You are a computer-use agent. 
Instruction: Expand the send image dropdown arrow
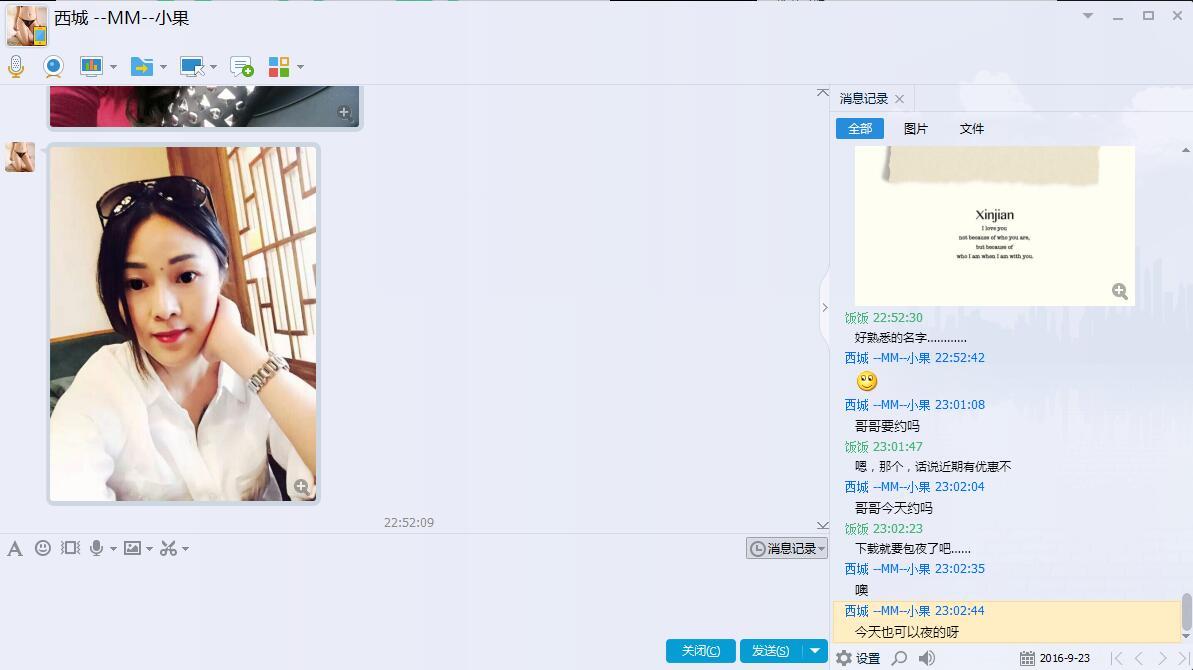(x=149, y=548)
